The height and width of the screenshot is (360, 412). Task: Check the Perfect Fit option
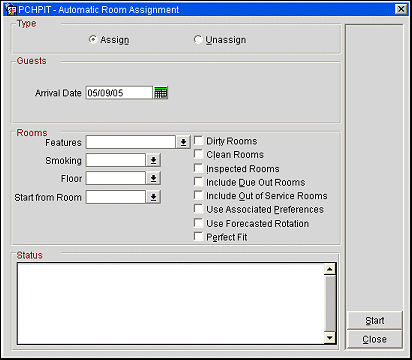(x=198, y=236)
